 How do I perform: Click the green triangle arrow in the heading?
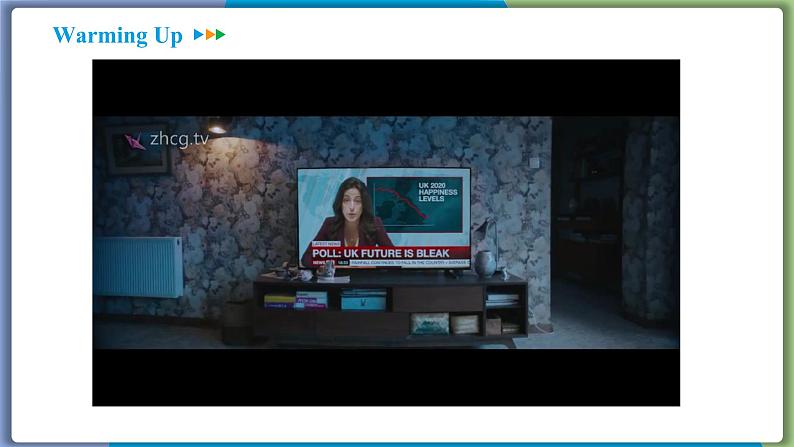[220, 35]
